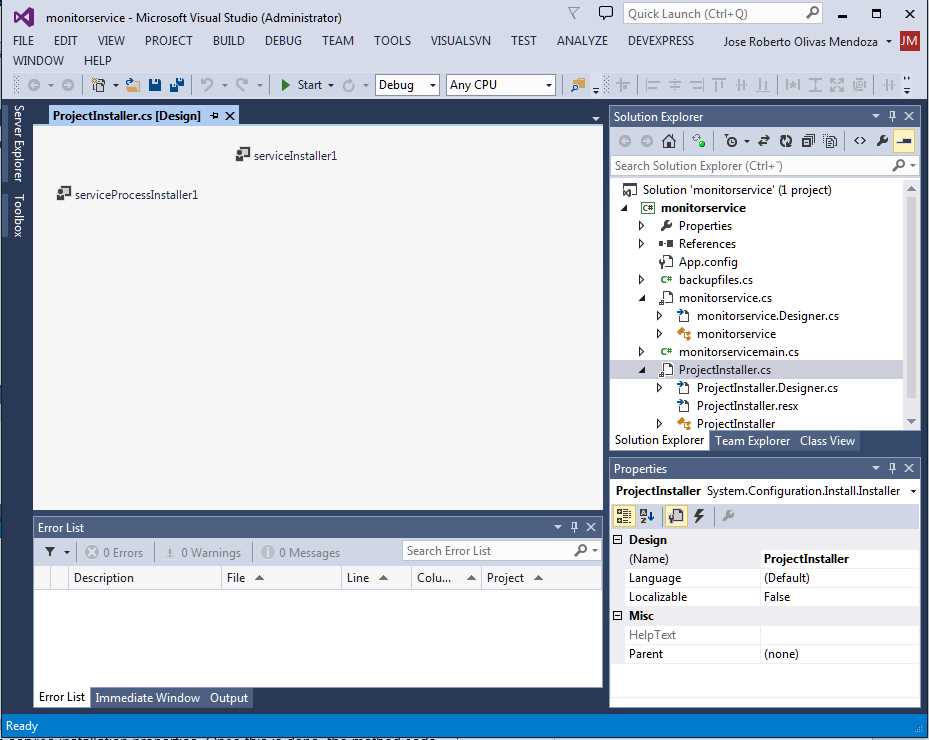
Task: Switch to the Output tab
Action: pos(229,698)
